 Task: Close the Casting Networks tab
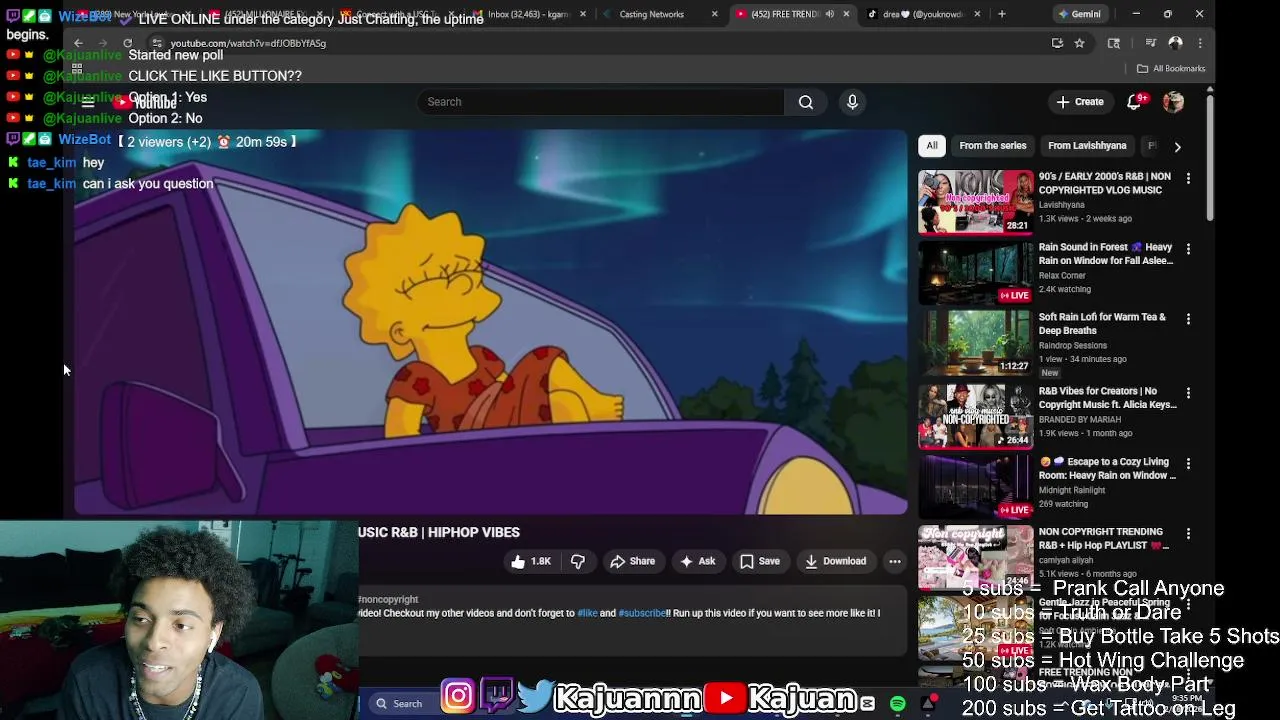[714, 14]
